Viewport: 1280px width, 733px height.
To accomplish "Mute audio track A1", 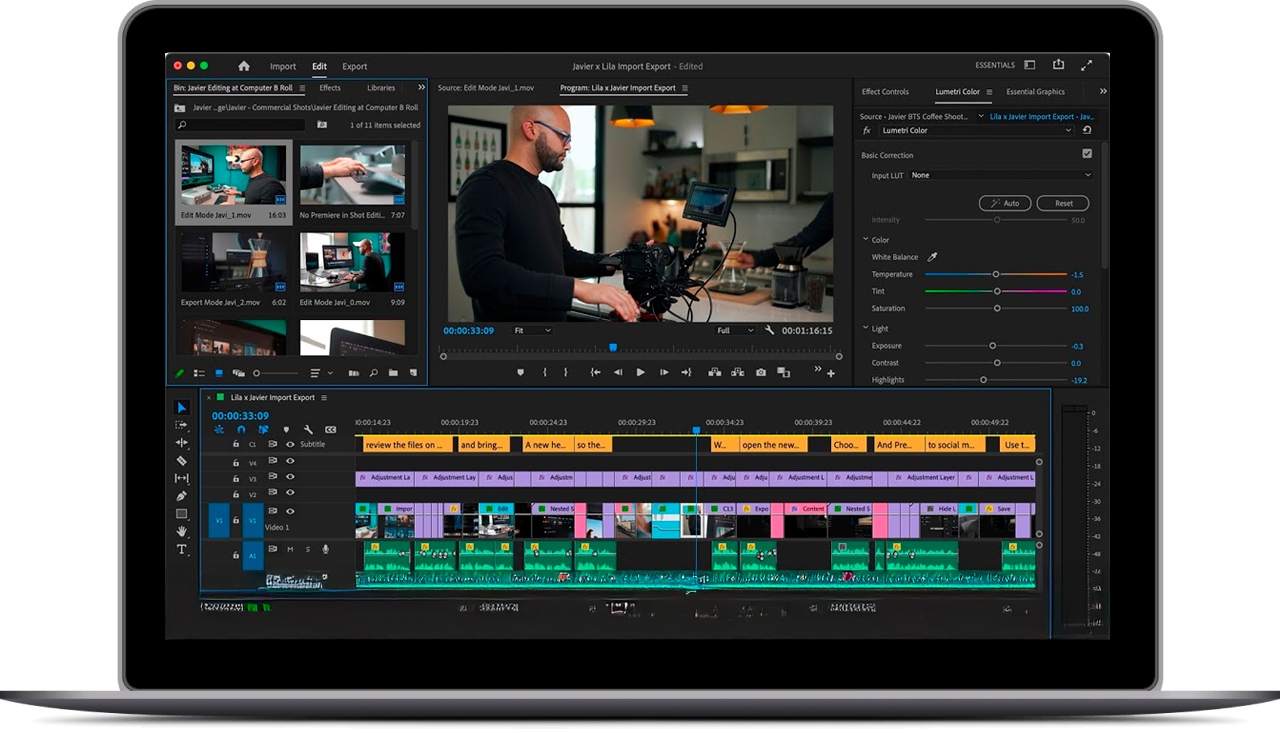I will (x=290, y=549).
